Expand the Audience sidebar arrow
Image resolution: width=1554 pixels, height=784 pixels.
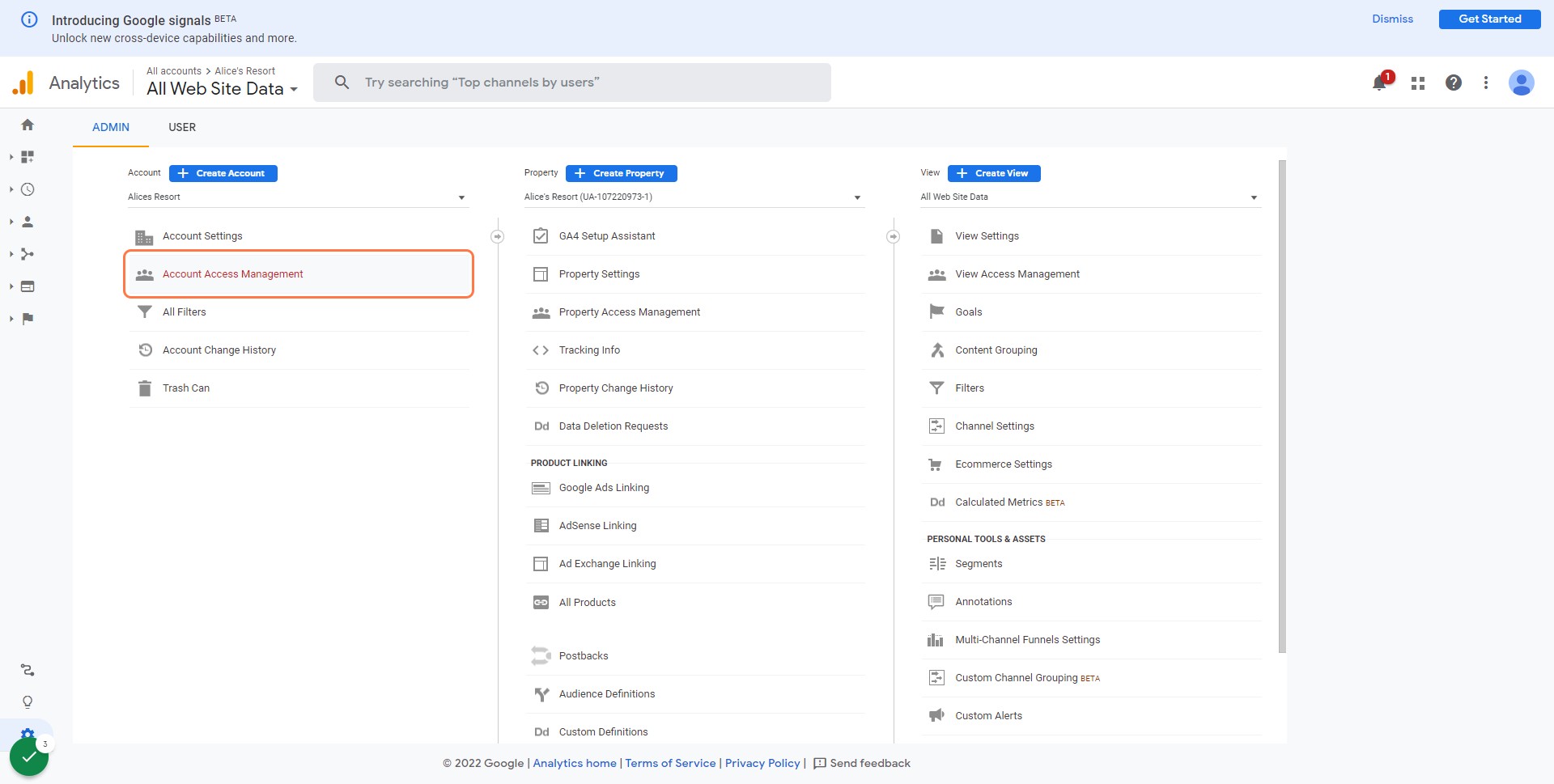coord(11,222)
